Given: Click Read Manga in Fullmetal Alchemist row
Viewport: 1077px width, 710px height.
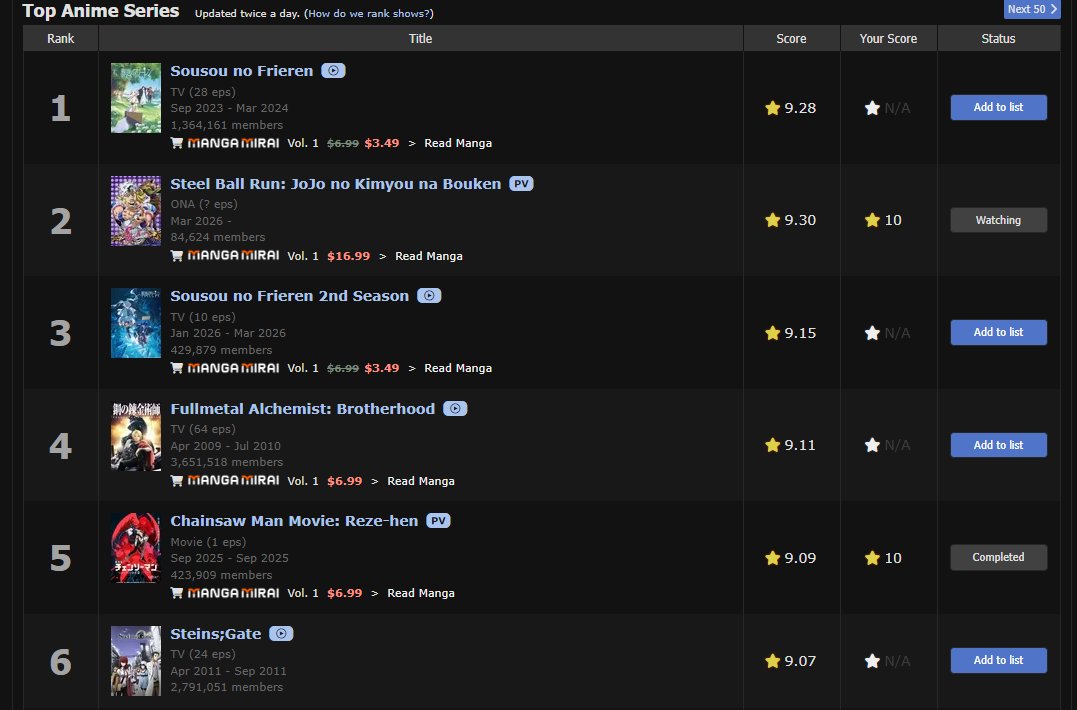Looking at the screenshot, I should (421, 481).
